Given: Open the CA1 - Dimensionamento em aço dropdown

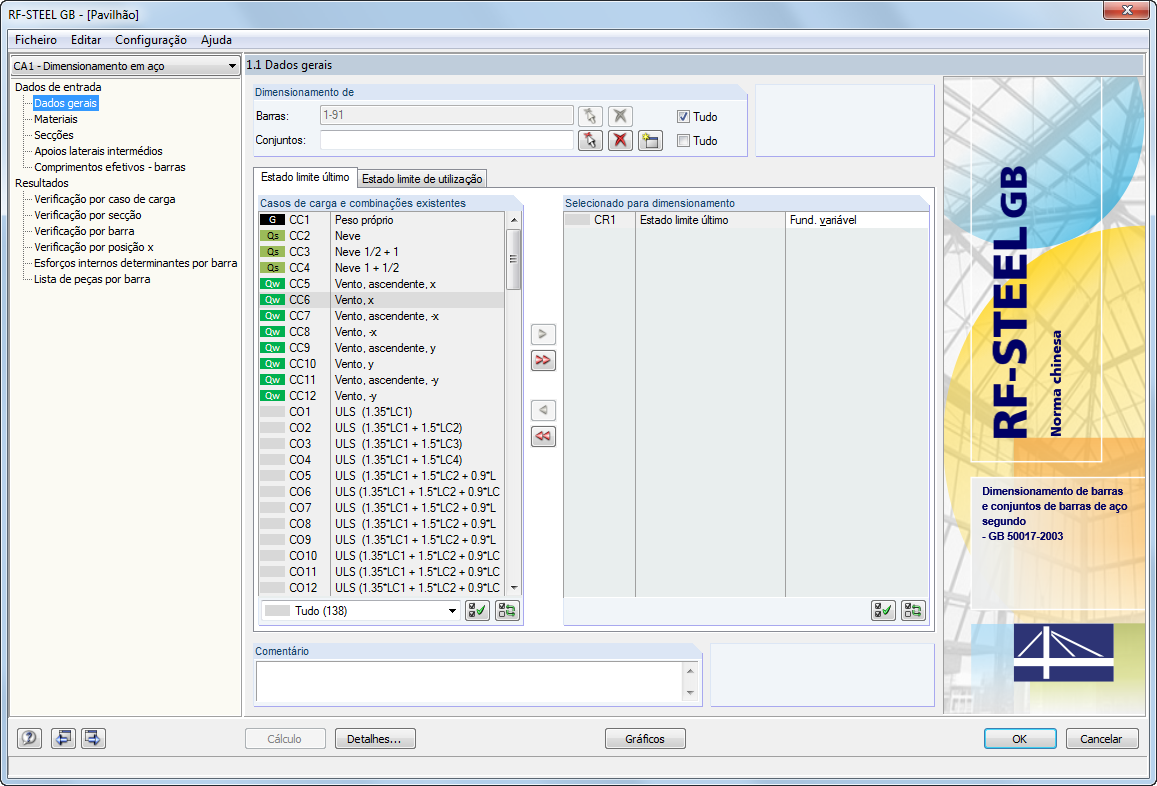Looking at the screenshot, I should [x=125, y=66].
